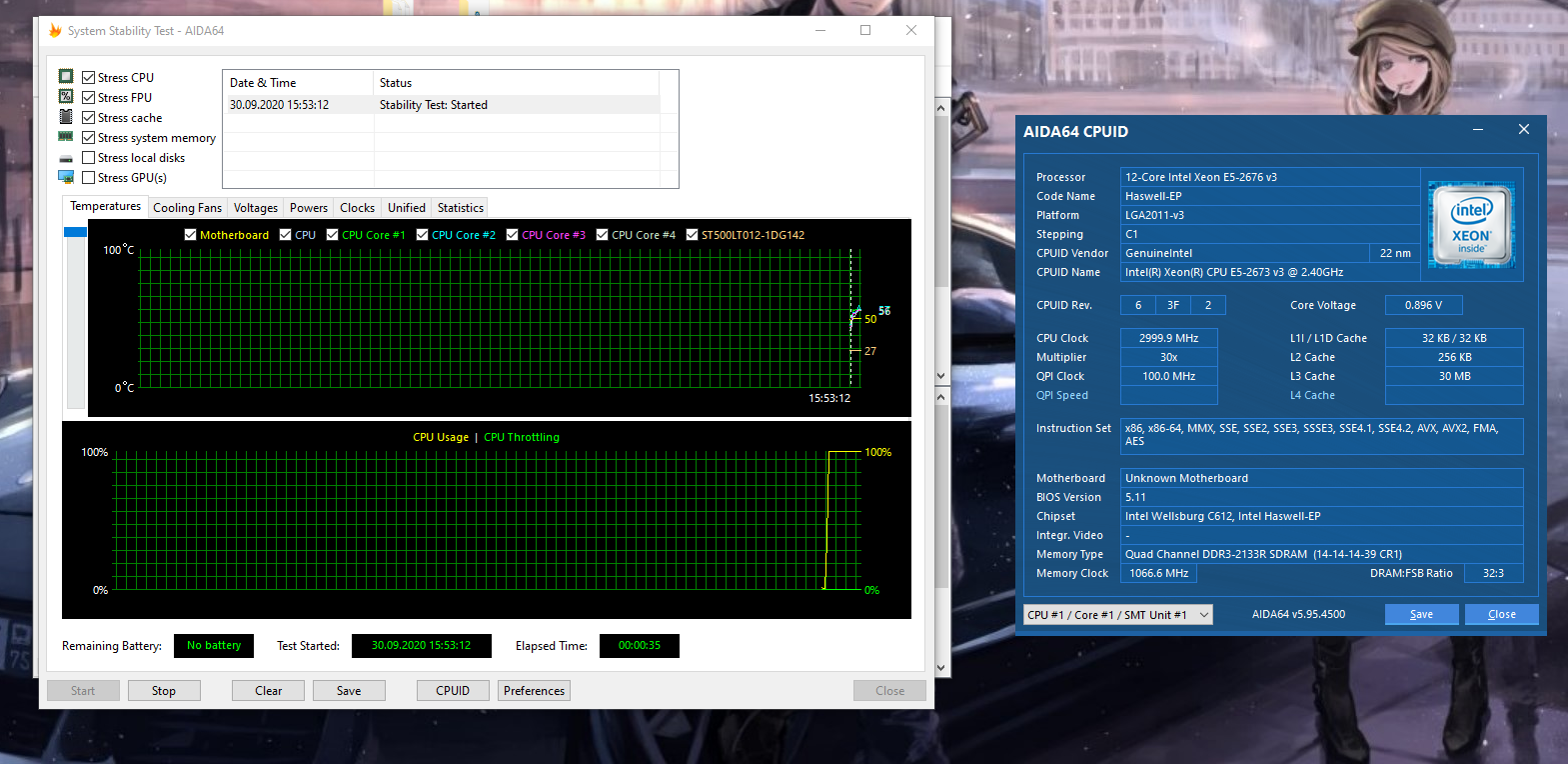Open Preferences in stability test window
Viewport: 1568px width, 764px height.
click(534, 691)
